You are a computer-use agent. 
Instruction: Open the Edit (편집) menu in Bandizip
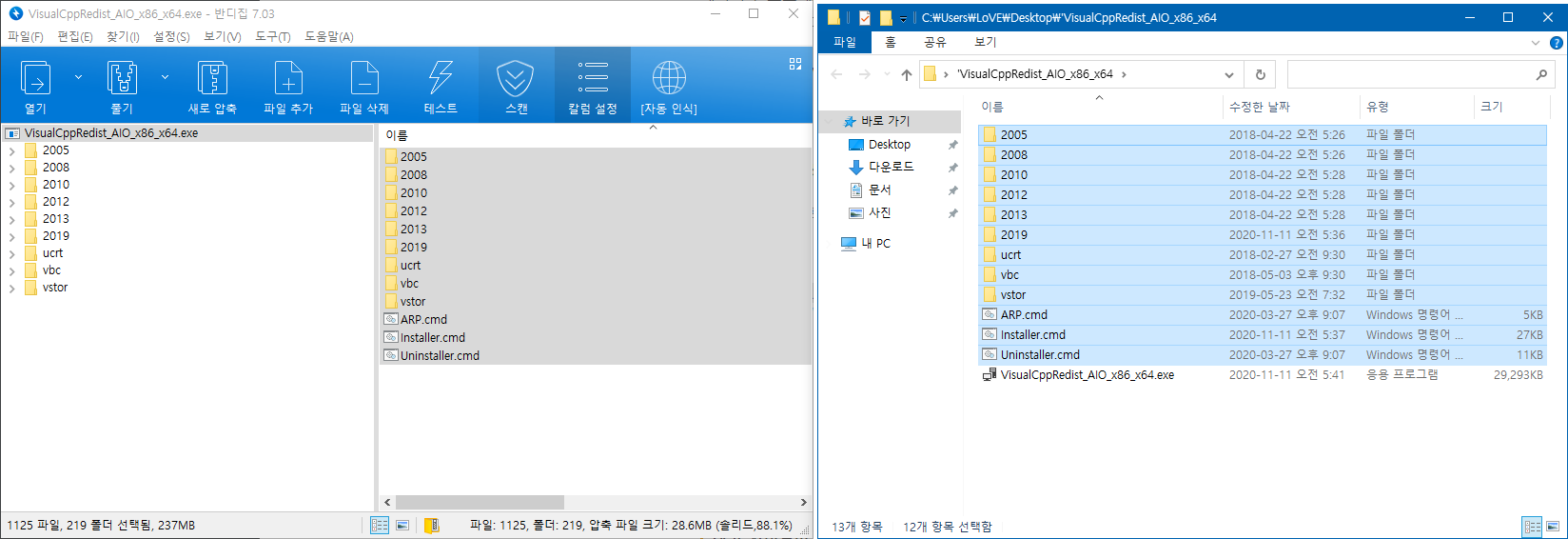(x=75, y=36)
